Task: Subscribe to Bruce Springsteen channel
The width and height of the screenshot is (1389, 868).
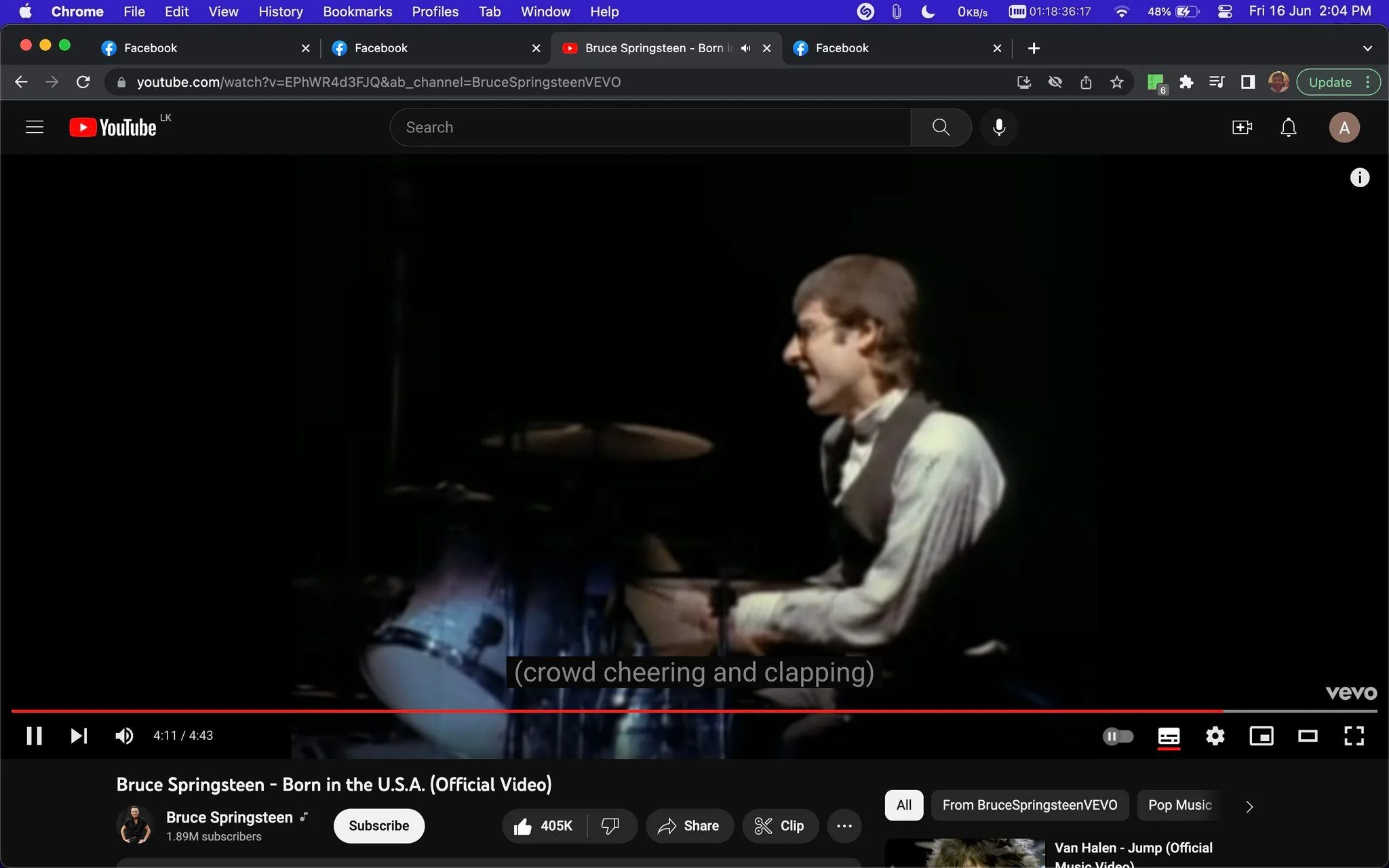Action: (x=378, y=826)
